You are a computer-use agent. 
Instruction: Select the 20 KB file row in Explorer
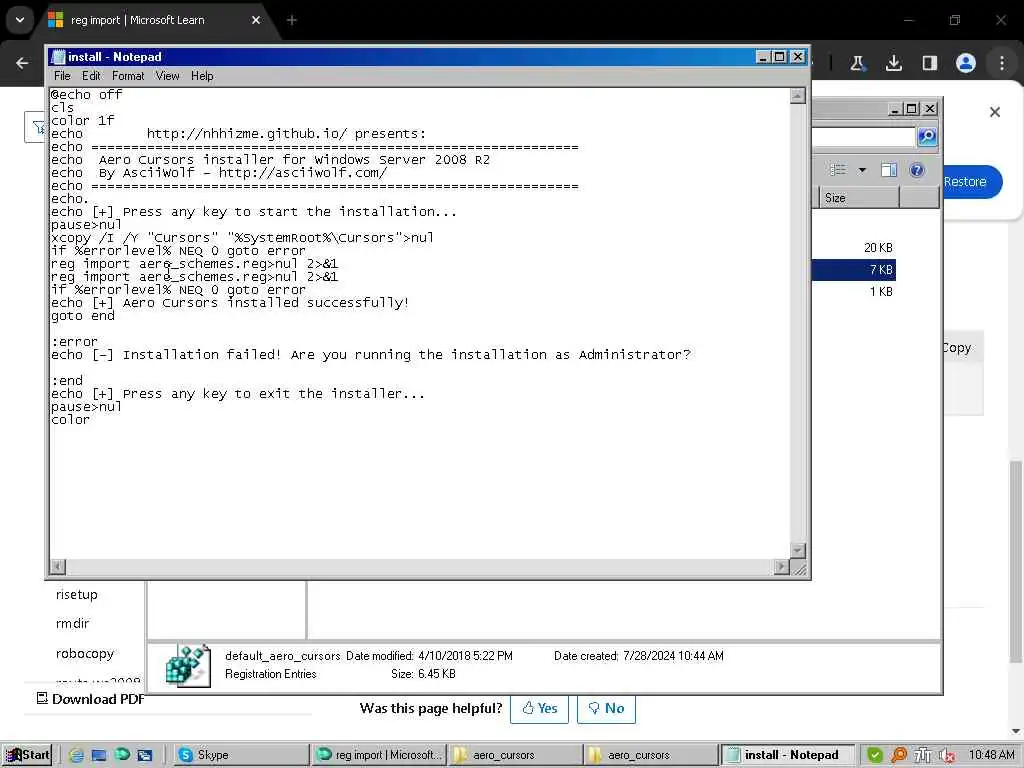tap(854, 248)
